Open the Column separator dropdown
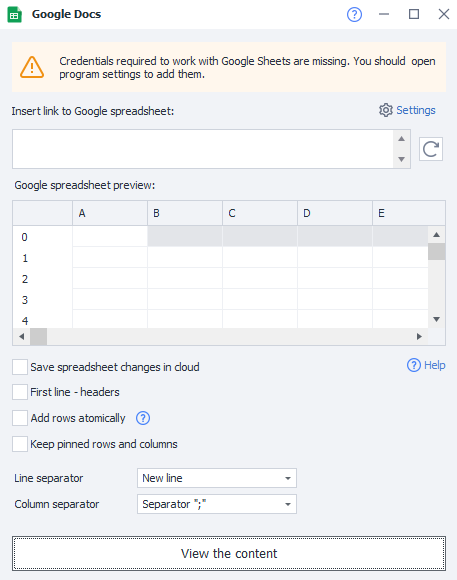 [x=216, y=504]
